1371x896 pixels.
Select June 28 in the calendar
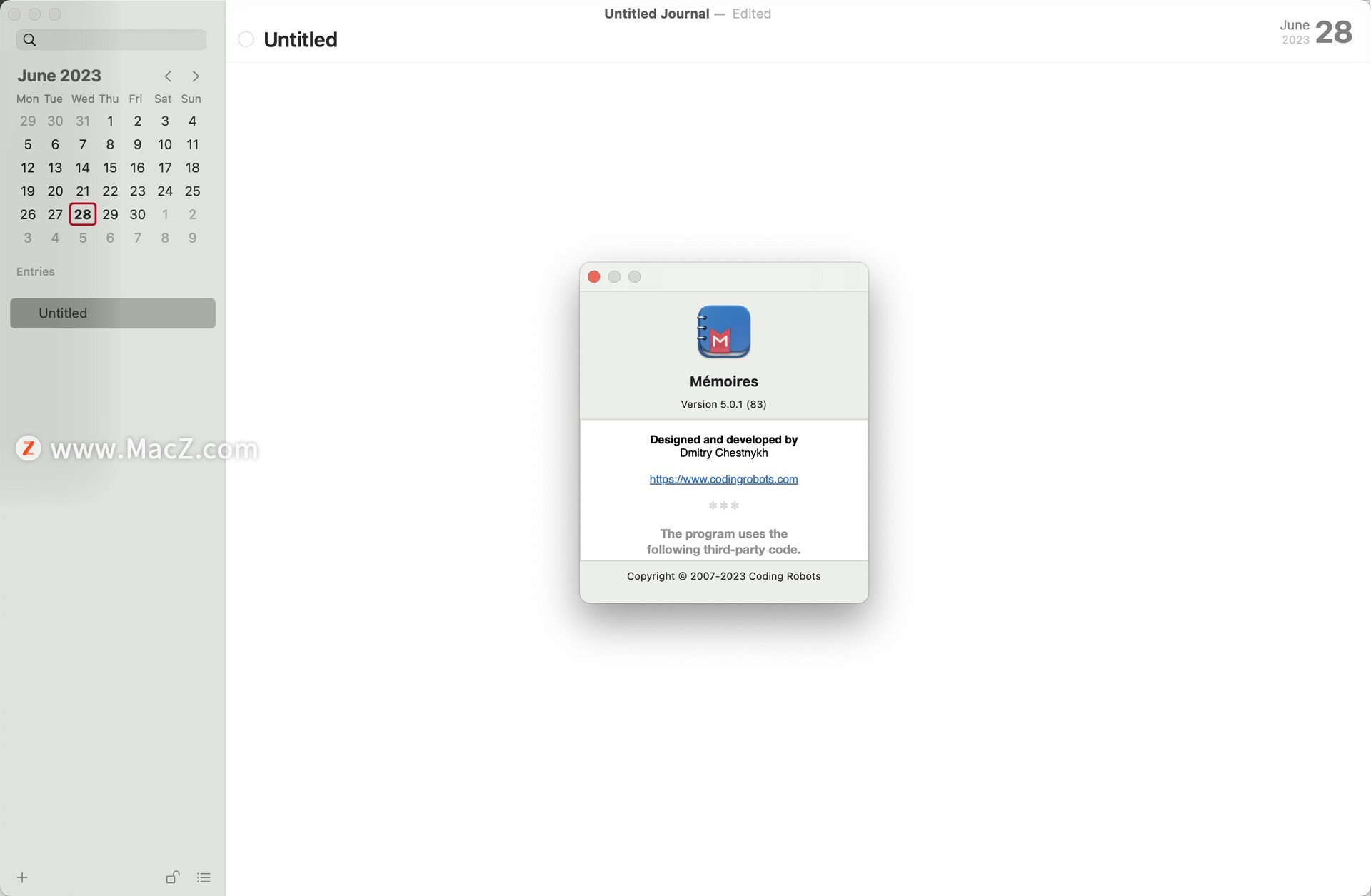pos(83,214)
